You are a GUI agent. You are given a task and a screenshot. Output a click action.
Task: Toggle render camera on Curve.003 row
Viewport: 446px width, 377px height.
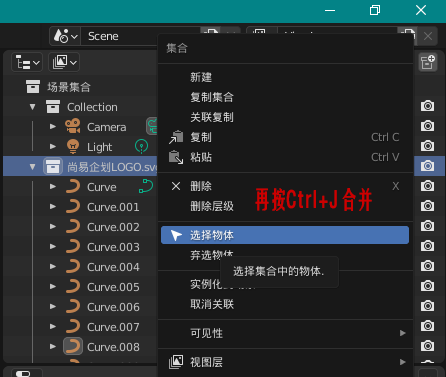pyautogui.click(x=427, y=246)
